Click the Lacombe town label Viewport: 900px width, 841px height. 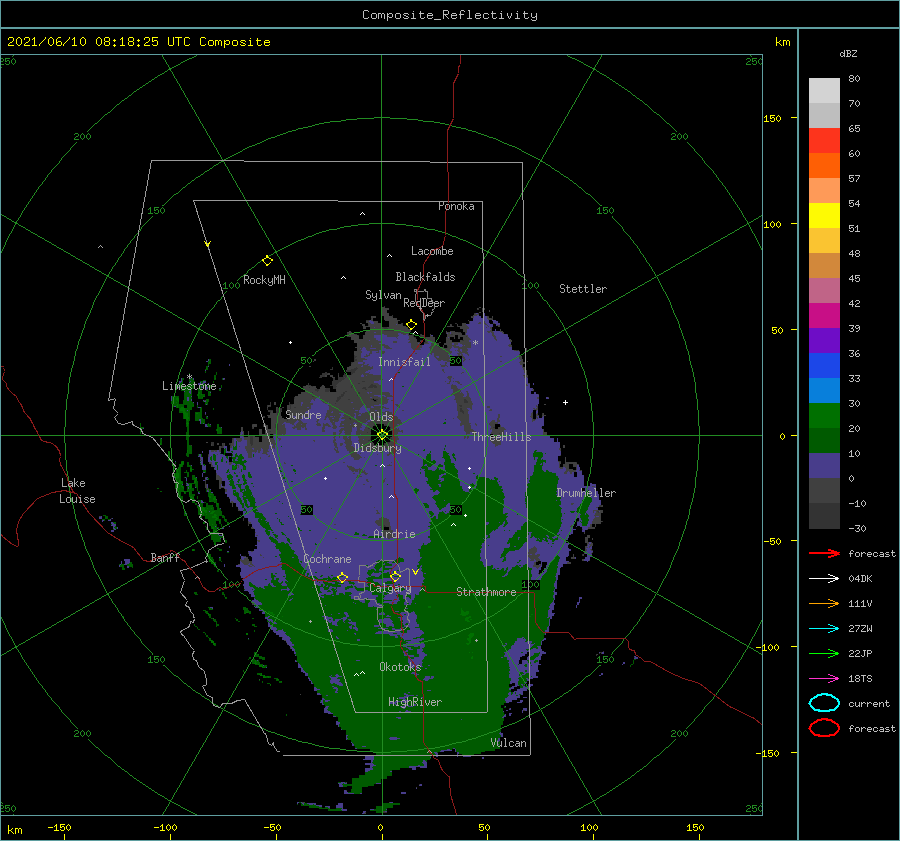432,251
